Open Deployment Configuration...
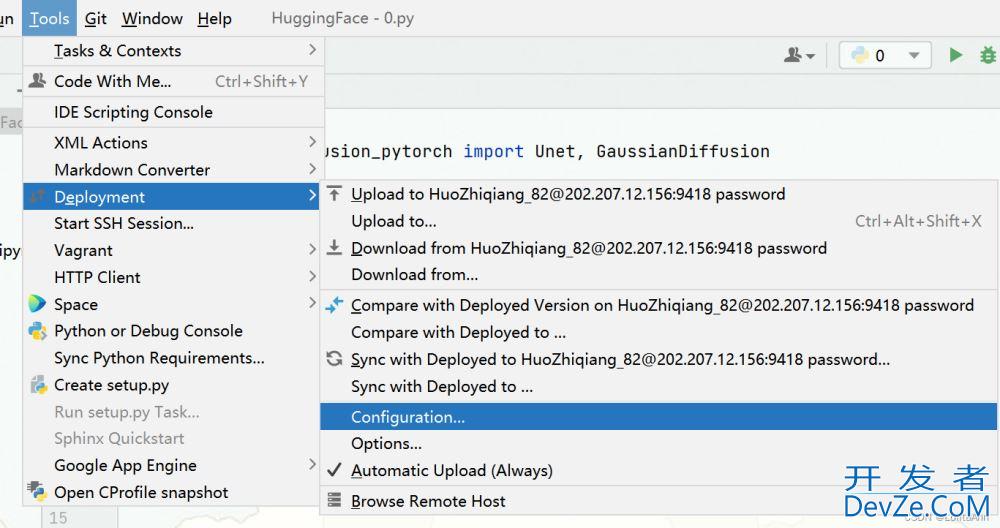The height and width of the screenshot is (528, 1000). 658,416
